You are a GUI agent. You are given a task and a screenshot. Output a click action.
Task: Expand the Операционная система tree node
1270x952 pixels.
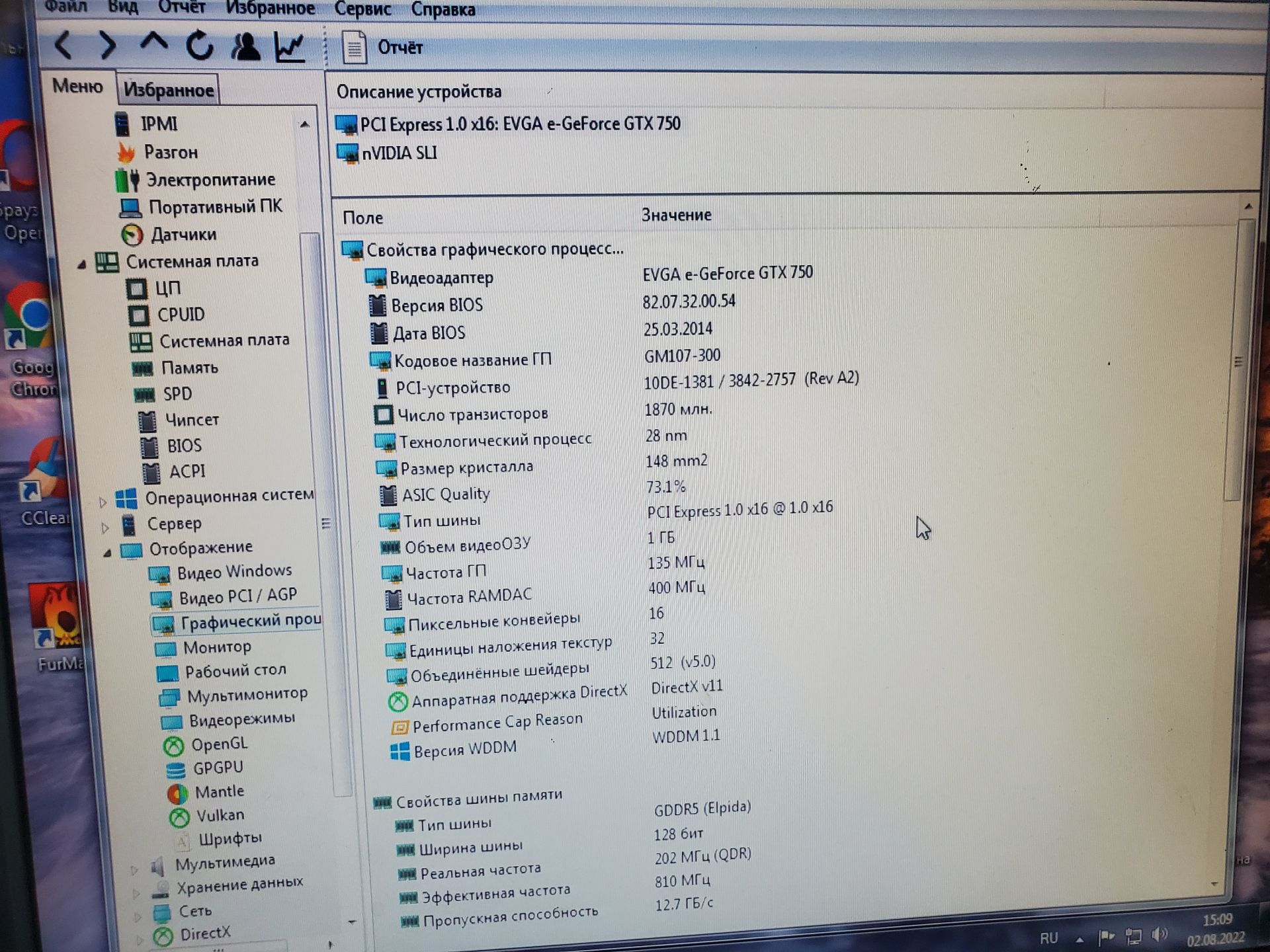(x=103, y=502)
